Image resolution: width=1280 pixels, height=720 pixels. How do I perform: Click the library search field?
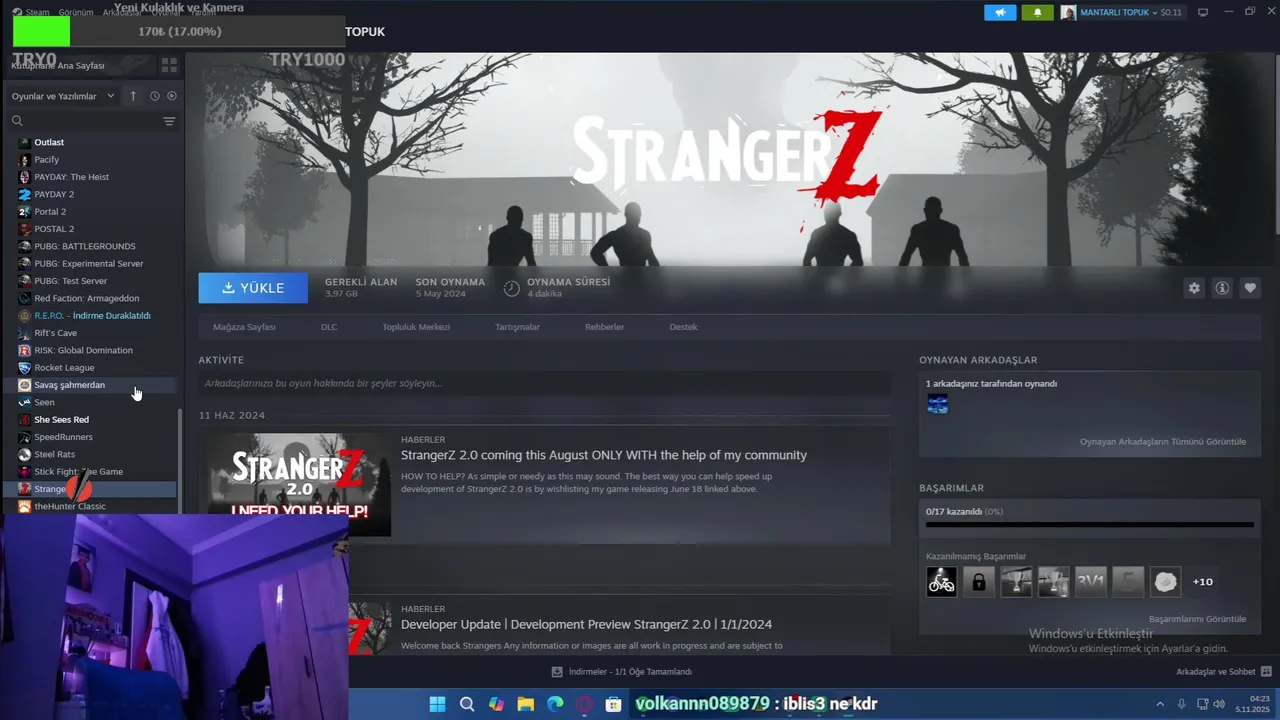[x=85, y=121]
